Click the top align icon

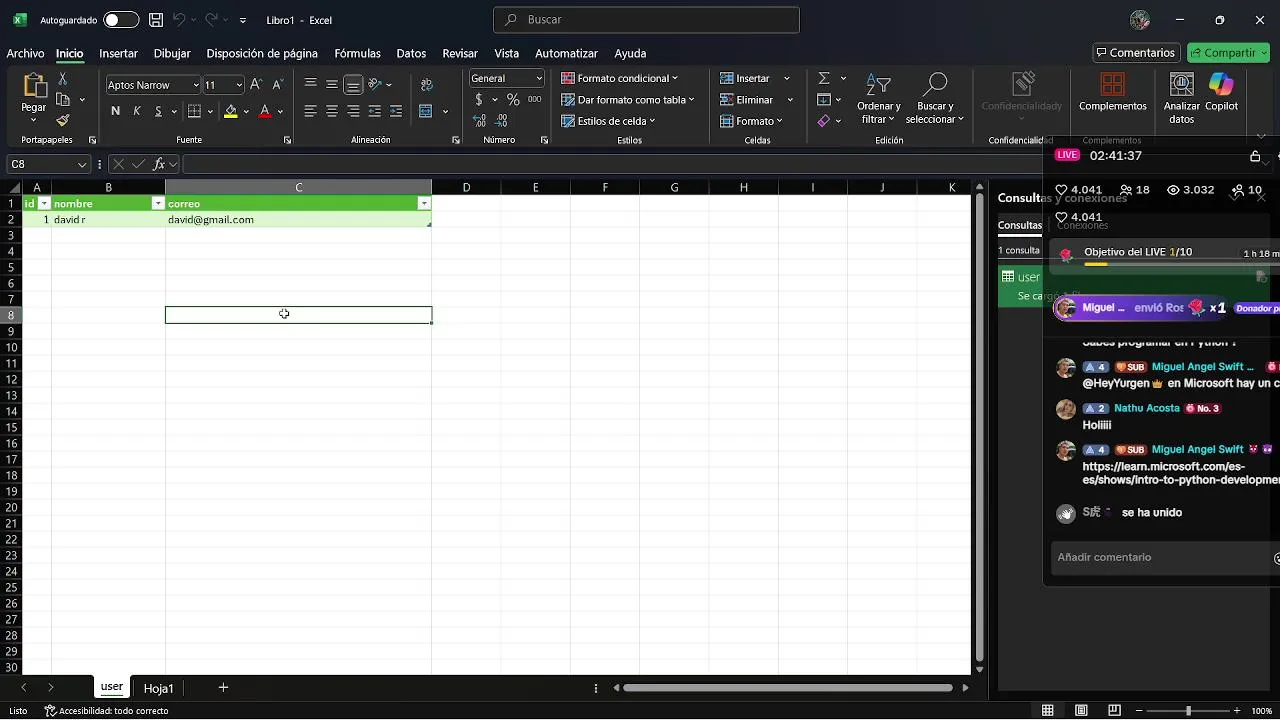tap(310, 84)
